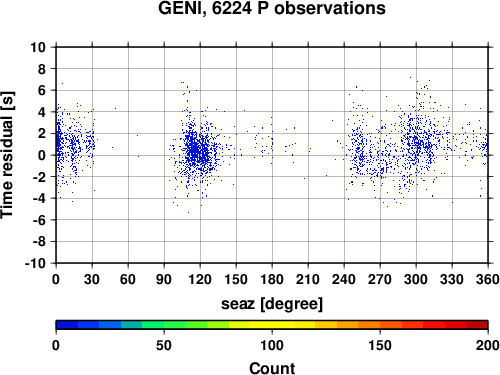This screenshot has width=500, height=375.
Task: Click the yellow middle of the colorbar
Action: [x=272, y=325]
